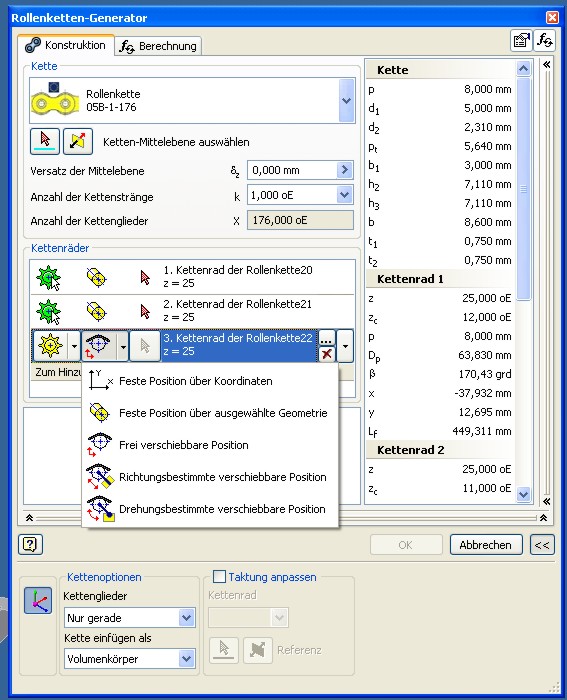
Task: Click the results panel scrollbar down arrow
Action: (x=523, y=494)
